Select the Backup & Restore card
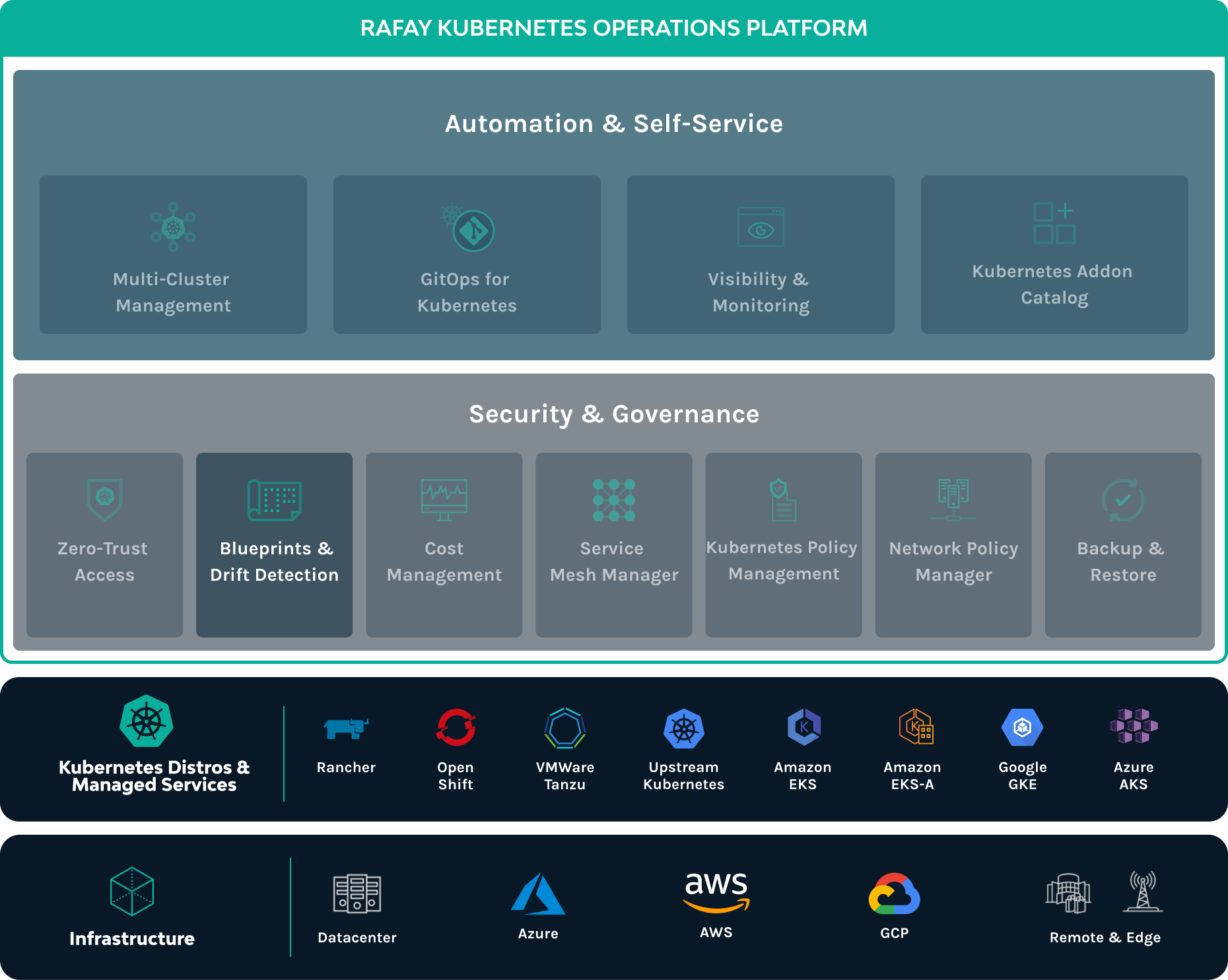This screenshot has height=980, width=1228. (1123, 545)
